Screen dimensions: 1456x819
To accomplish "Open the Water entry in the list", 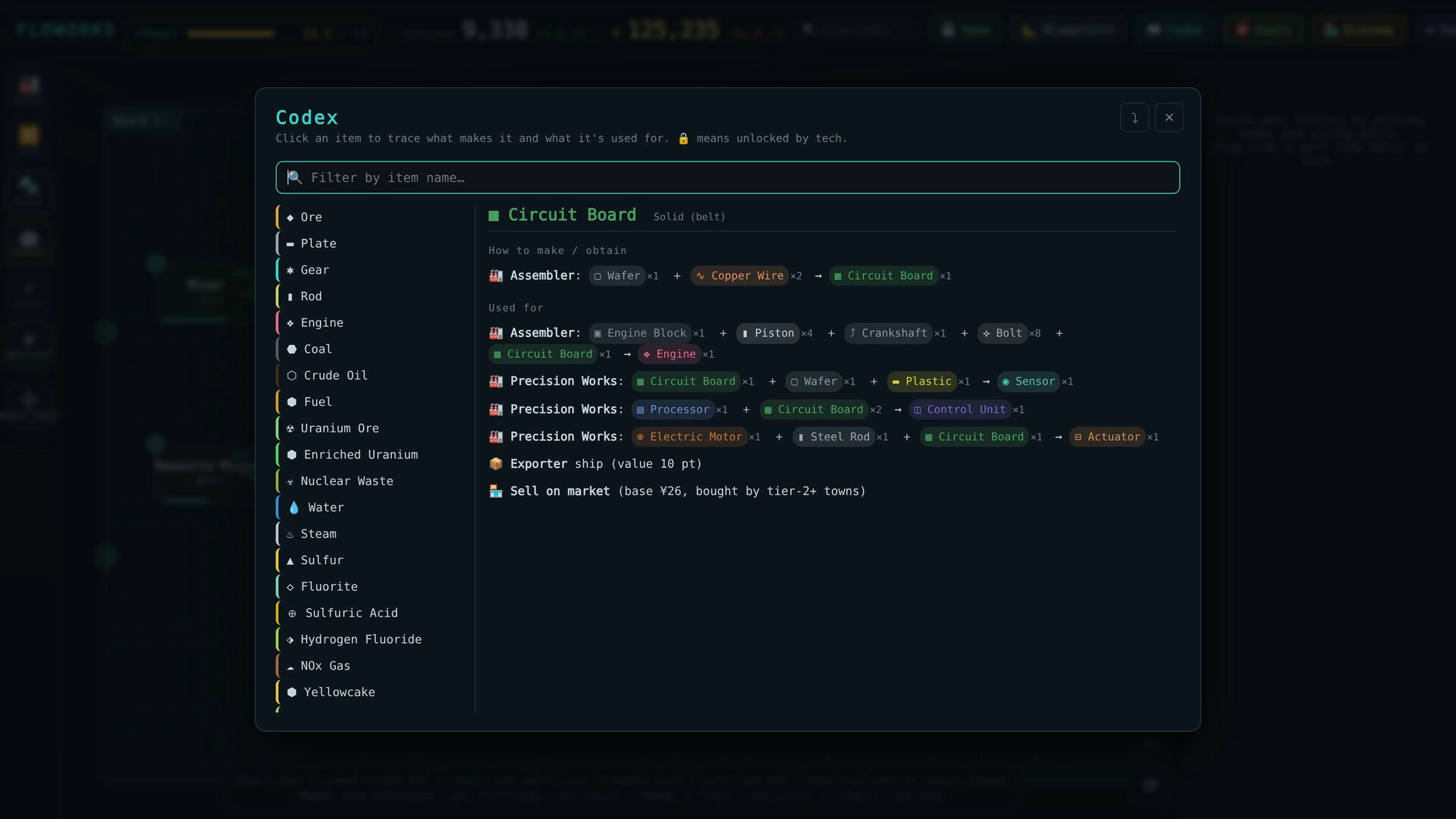I will pyautogui.click(x=375, y=507).
